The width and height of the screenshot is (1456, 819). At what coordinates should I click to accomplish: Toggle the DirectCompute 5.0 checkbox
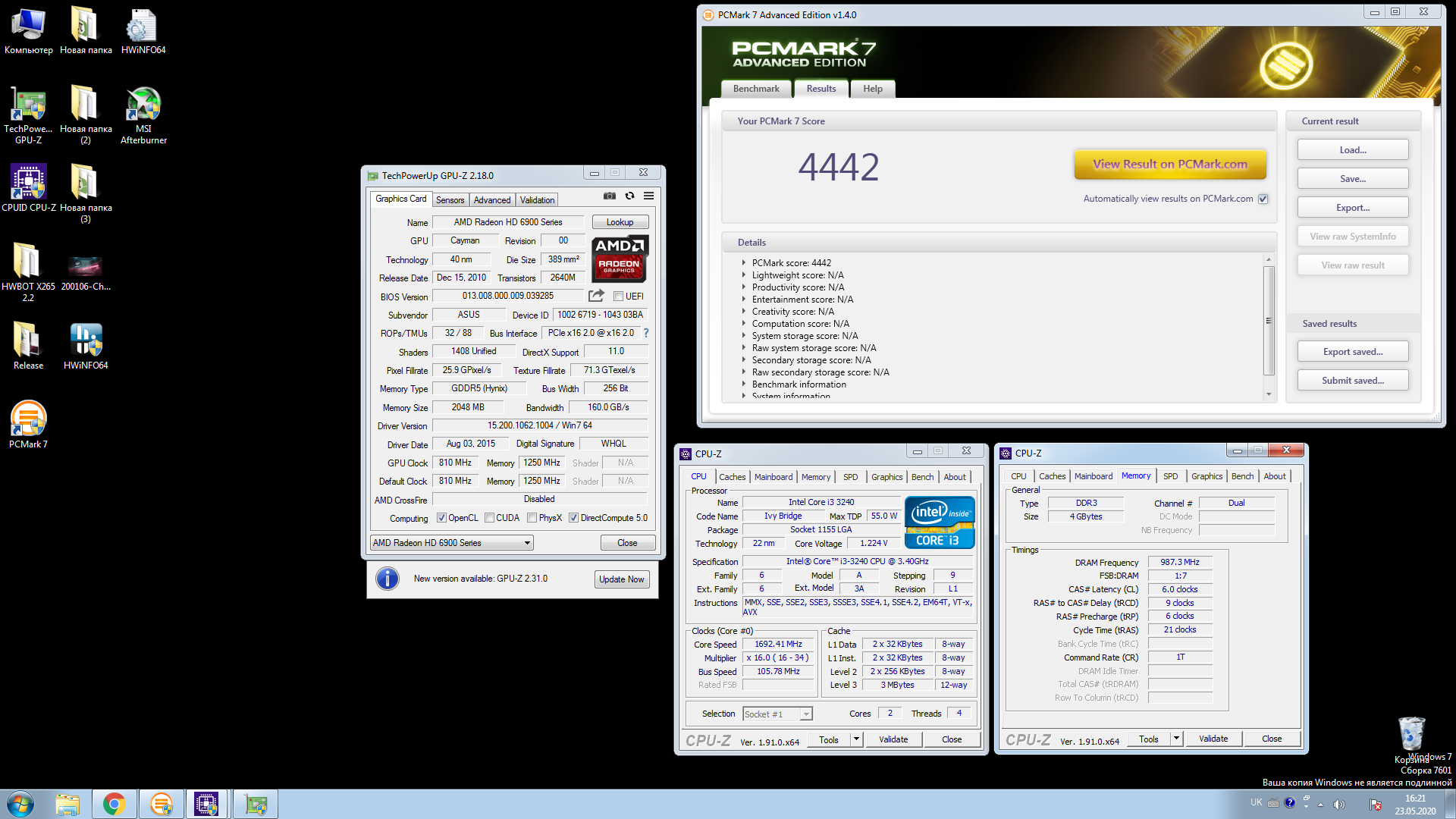(574, 518)
